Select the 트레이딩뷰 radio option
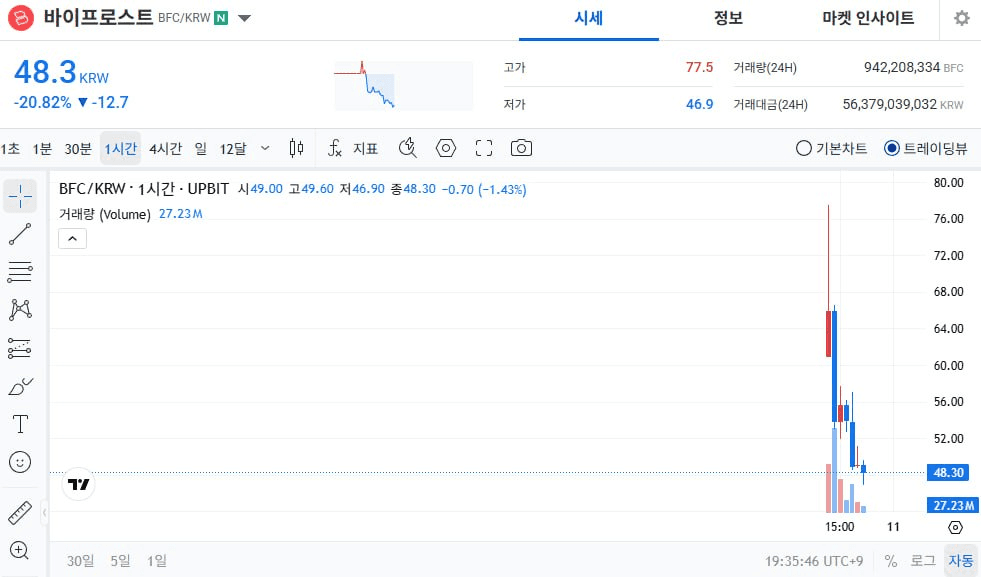 pyautogui.click(x=925, y=148)
